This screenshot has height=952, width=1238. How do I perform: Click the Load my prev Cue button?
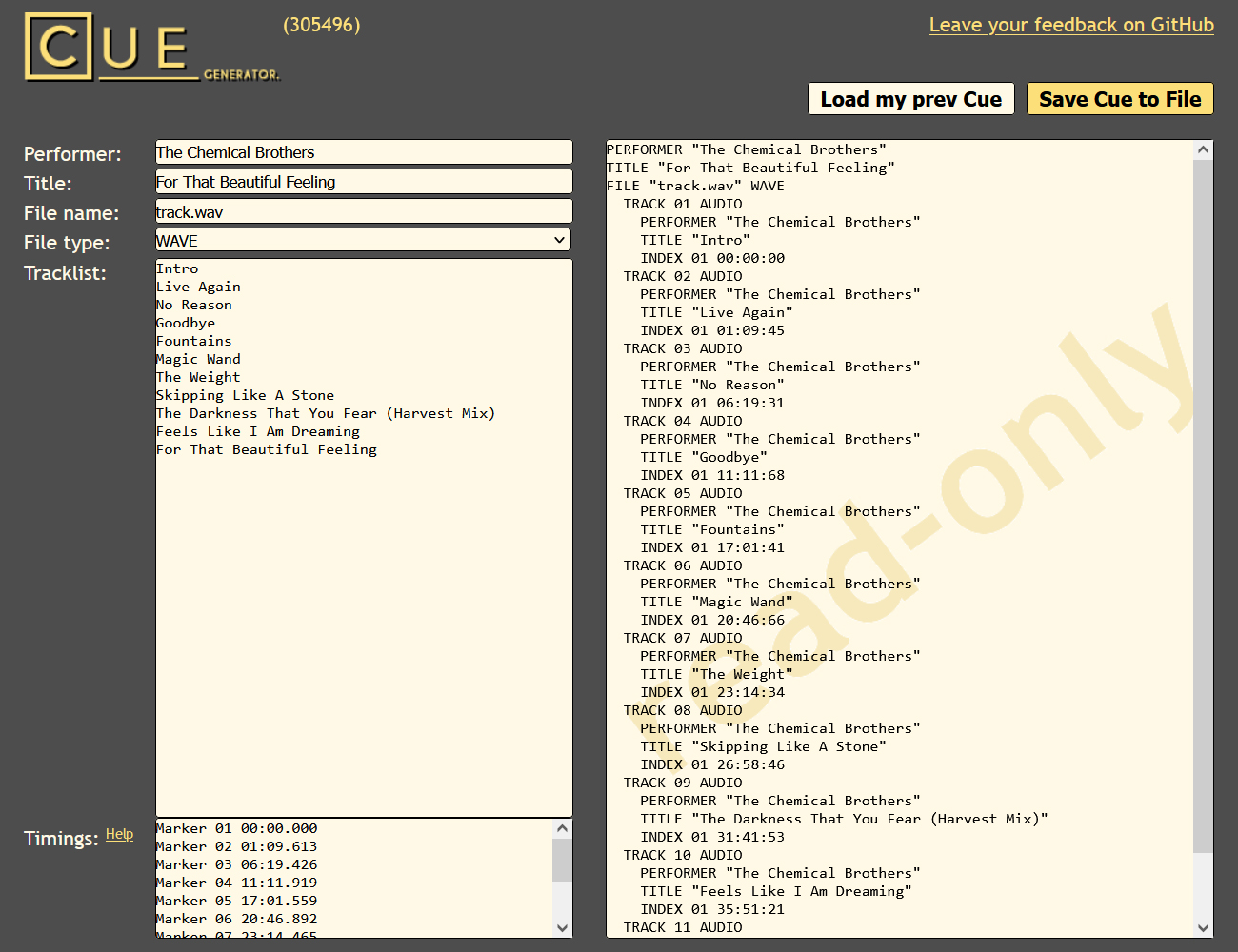(x=911, y=99)
